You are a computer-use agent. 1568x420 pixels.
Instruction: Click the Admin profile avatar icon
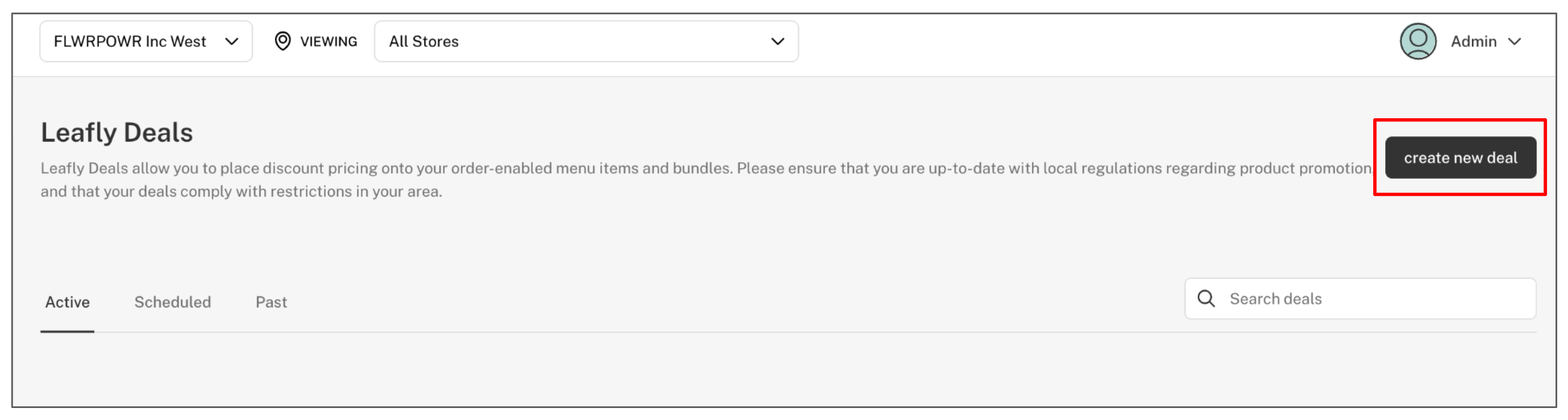pyautogui.click(x=1418, y=41)
